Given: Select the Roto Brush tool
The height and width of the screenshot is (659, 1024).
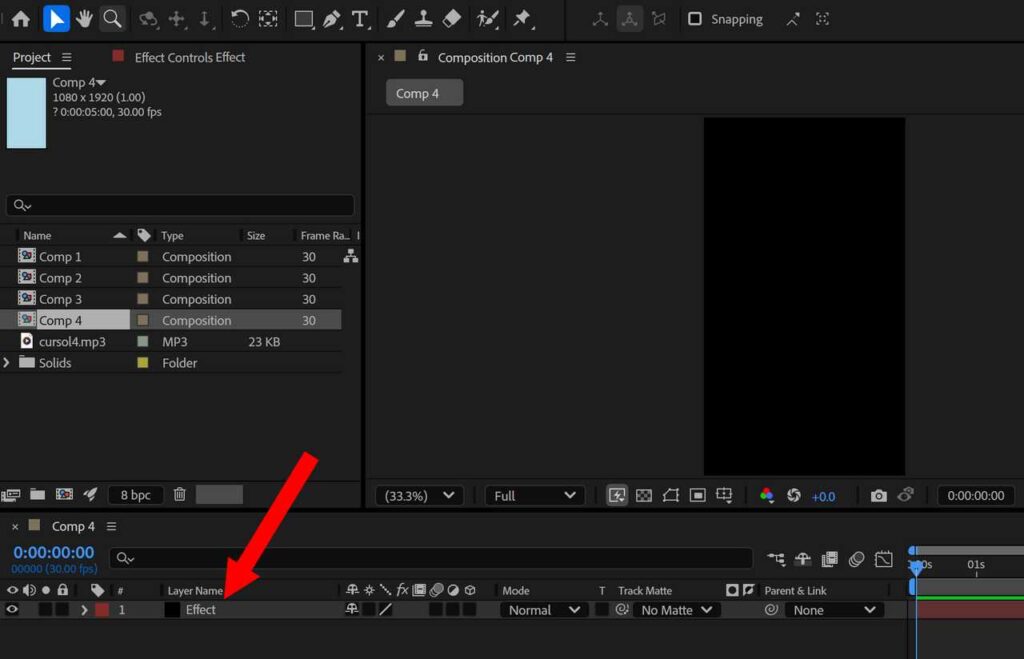Looking at the screenshot, I should click(487, 19).
